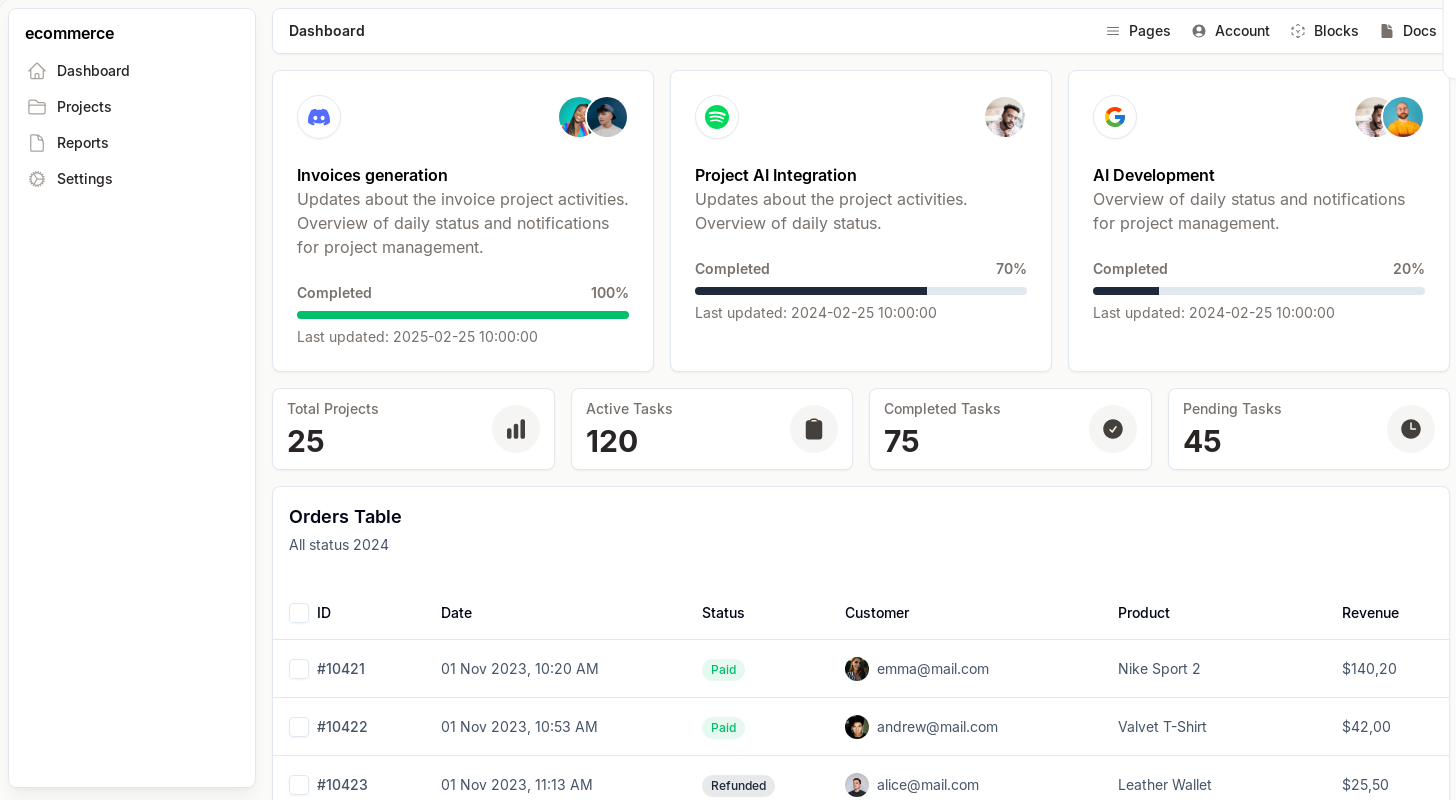Open the Account menu in top bar
This screenshot has width=1456, height=800.
tap(1231, 31)
